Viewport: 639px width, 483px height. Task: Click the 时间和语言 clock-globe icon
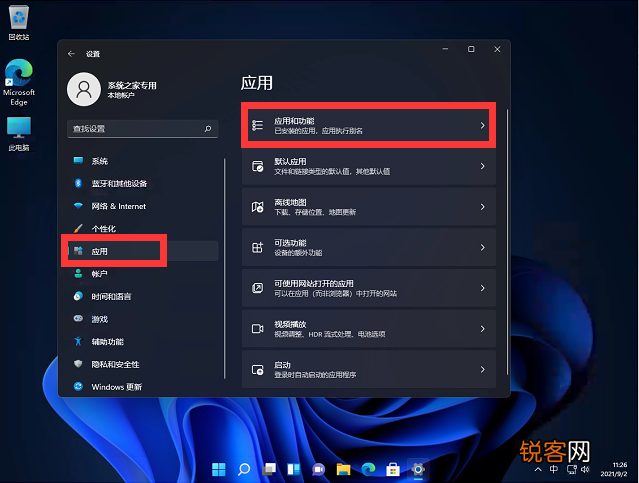tap(78, 296)
